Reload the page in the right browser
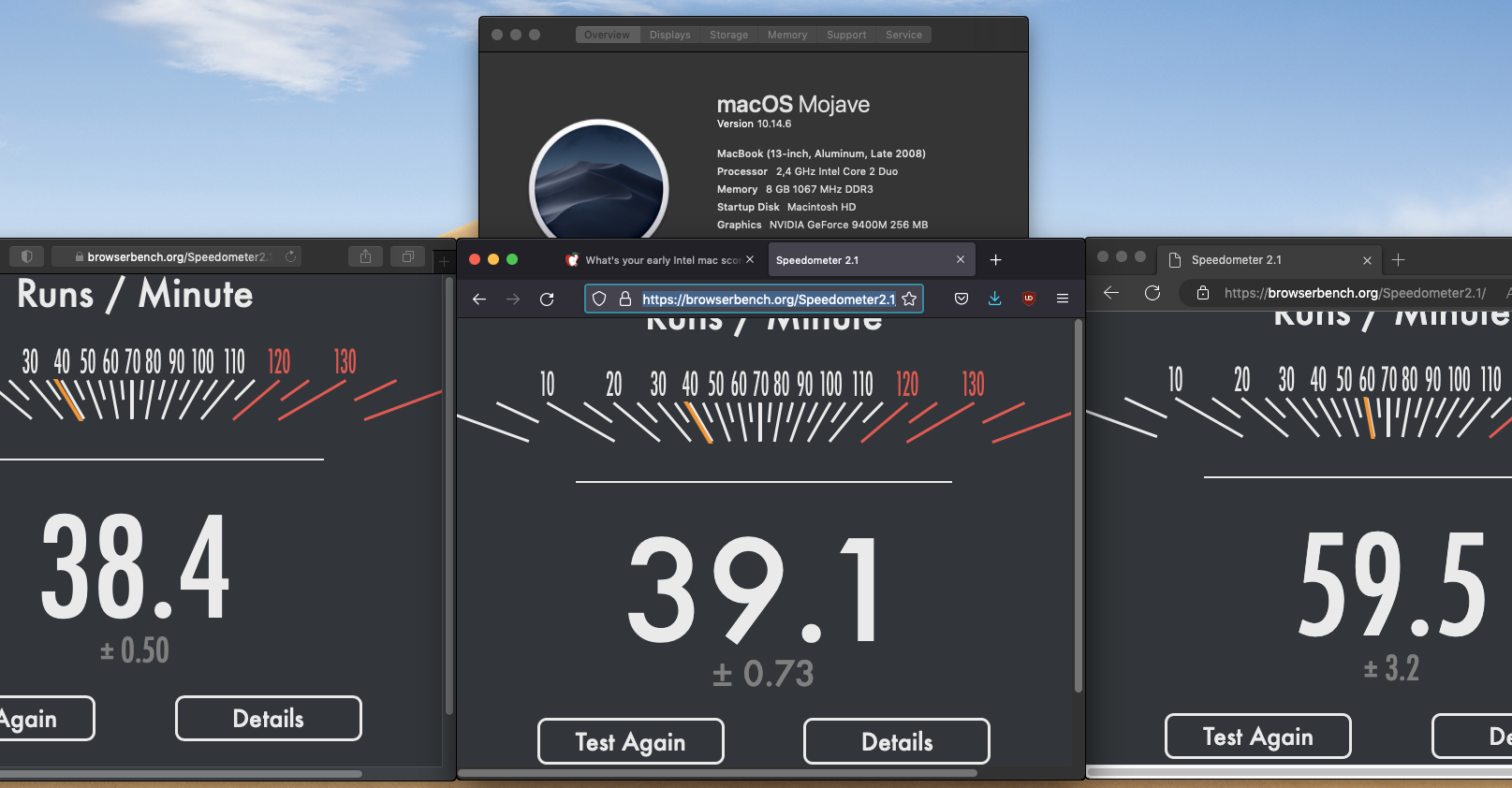1512x788 pixels. [x=1152, y=293]
